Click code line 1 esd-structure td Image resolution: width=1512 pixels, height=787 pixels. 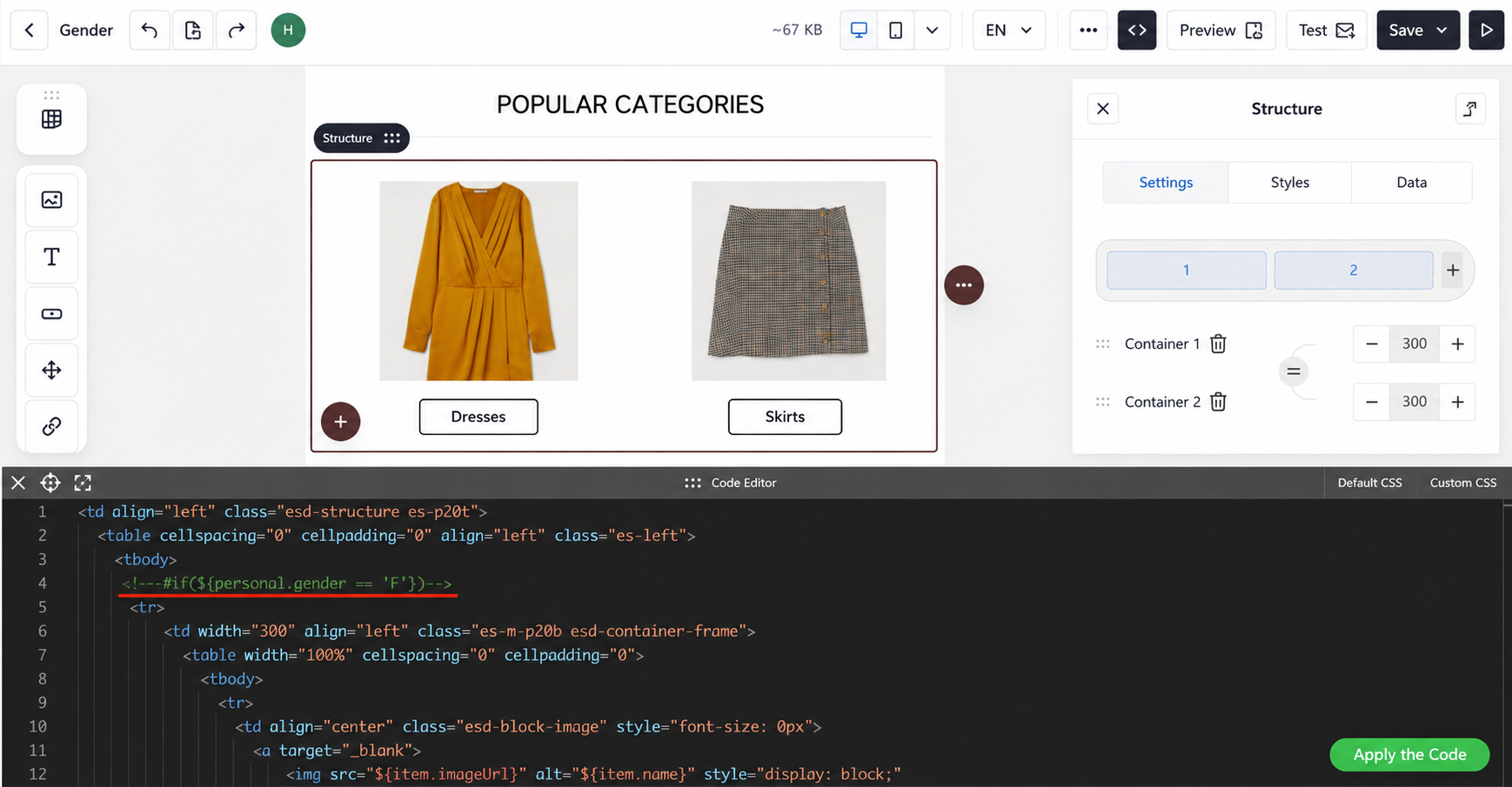(x=282, y=512)
